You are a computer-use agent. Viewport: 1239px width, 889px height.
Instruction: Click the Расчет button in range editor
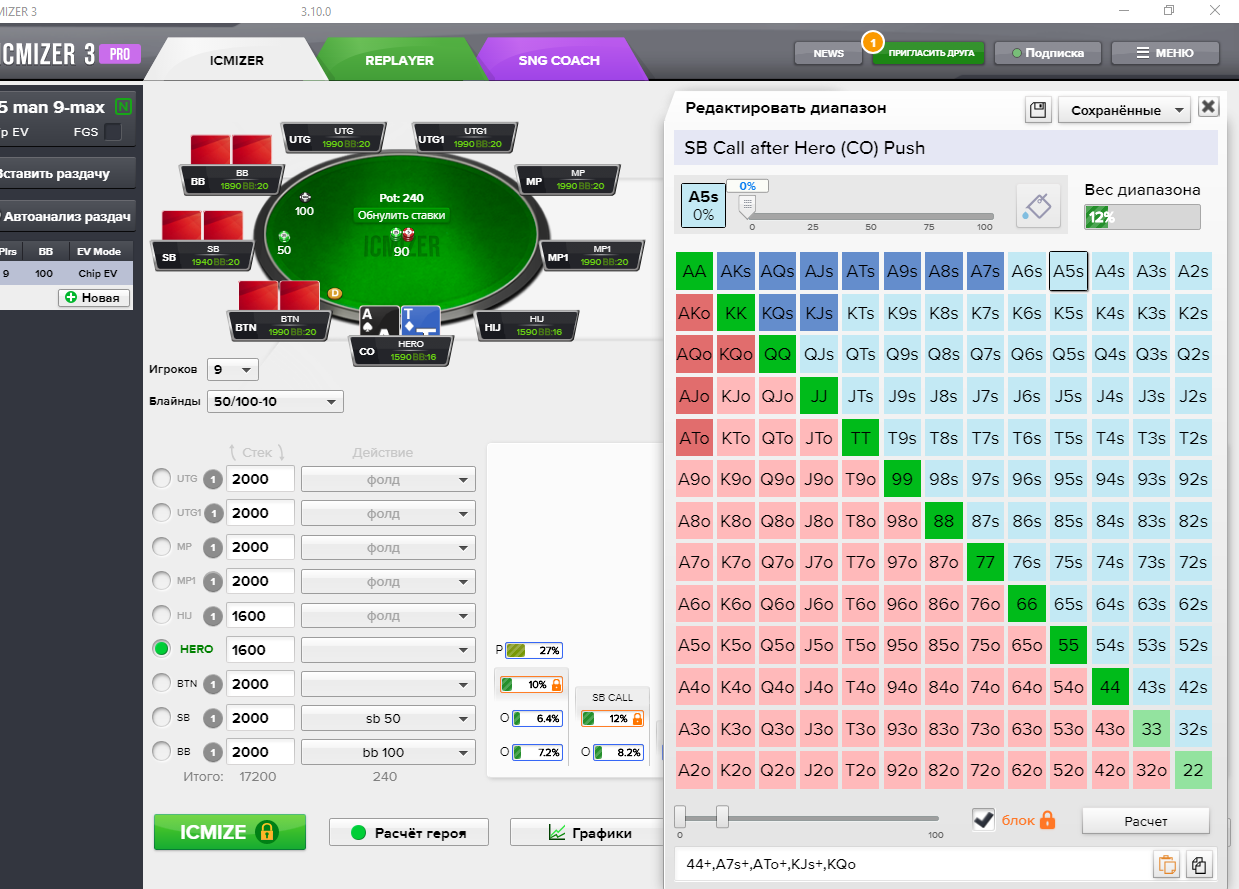point(1146,821)
